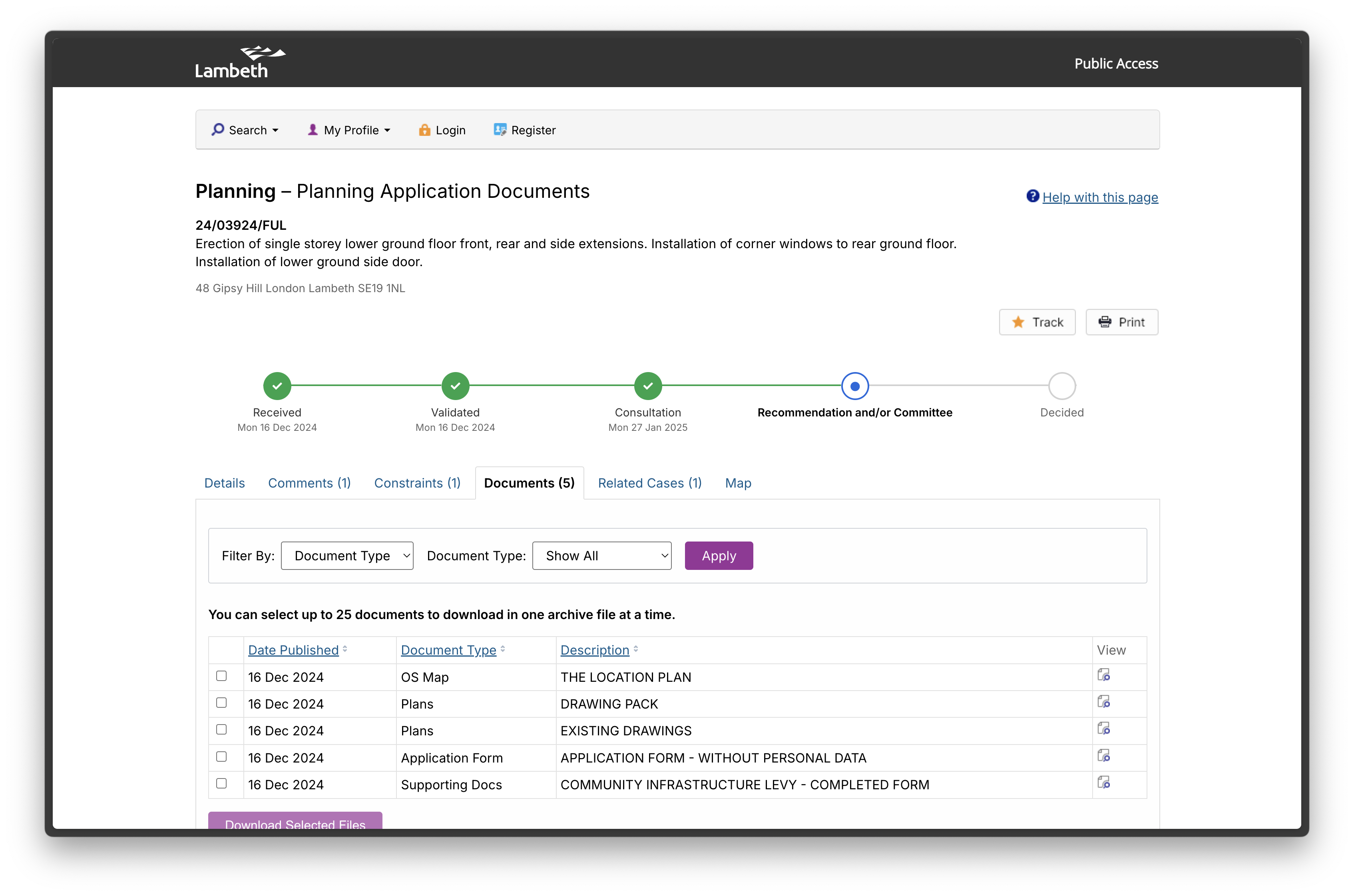The height and width of the screenshot is (896, 1354).
Task: Switch to the Details tab
Action: tap(225, 484)
